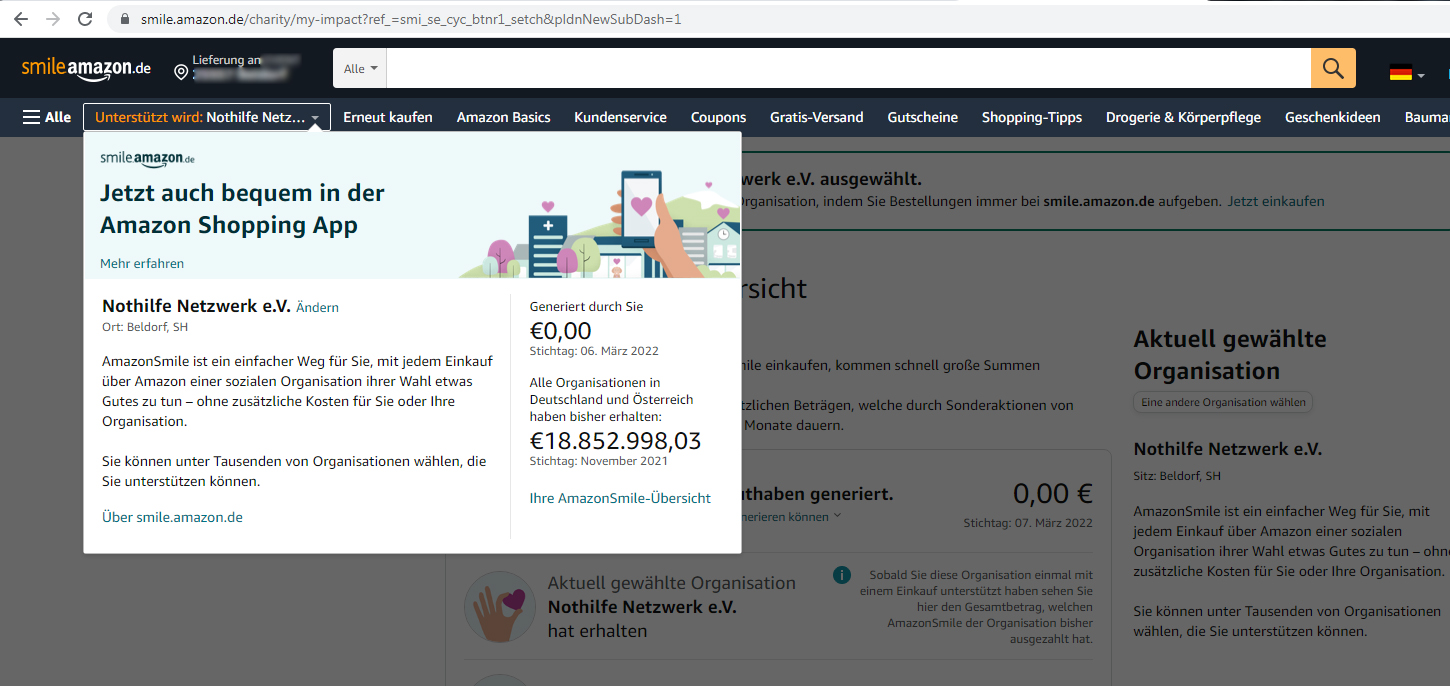Click the €18.852.998,03 total amount

[x=616, y=441]
